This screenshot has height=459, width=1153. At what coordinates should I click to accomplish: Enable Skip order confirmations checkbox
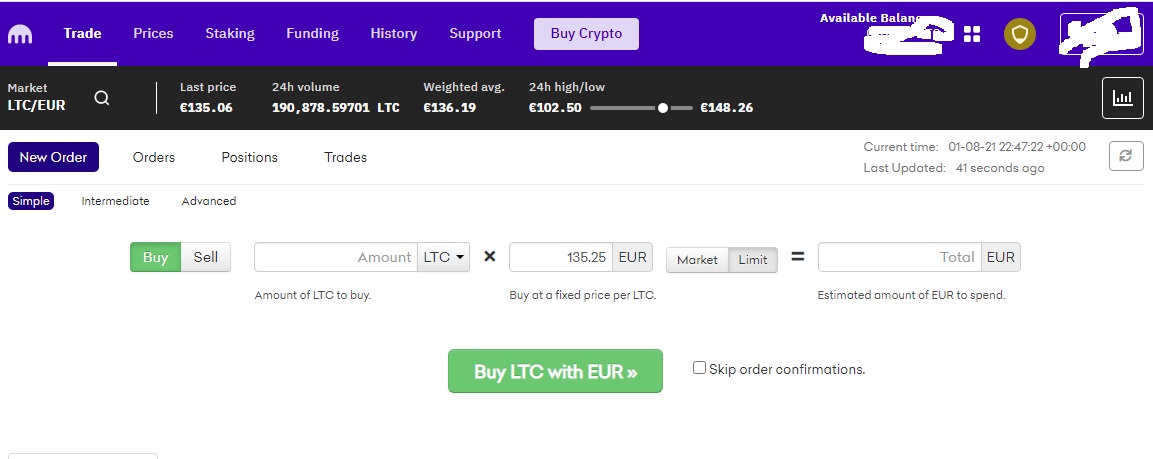pos(699,368)
